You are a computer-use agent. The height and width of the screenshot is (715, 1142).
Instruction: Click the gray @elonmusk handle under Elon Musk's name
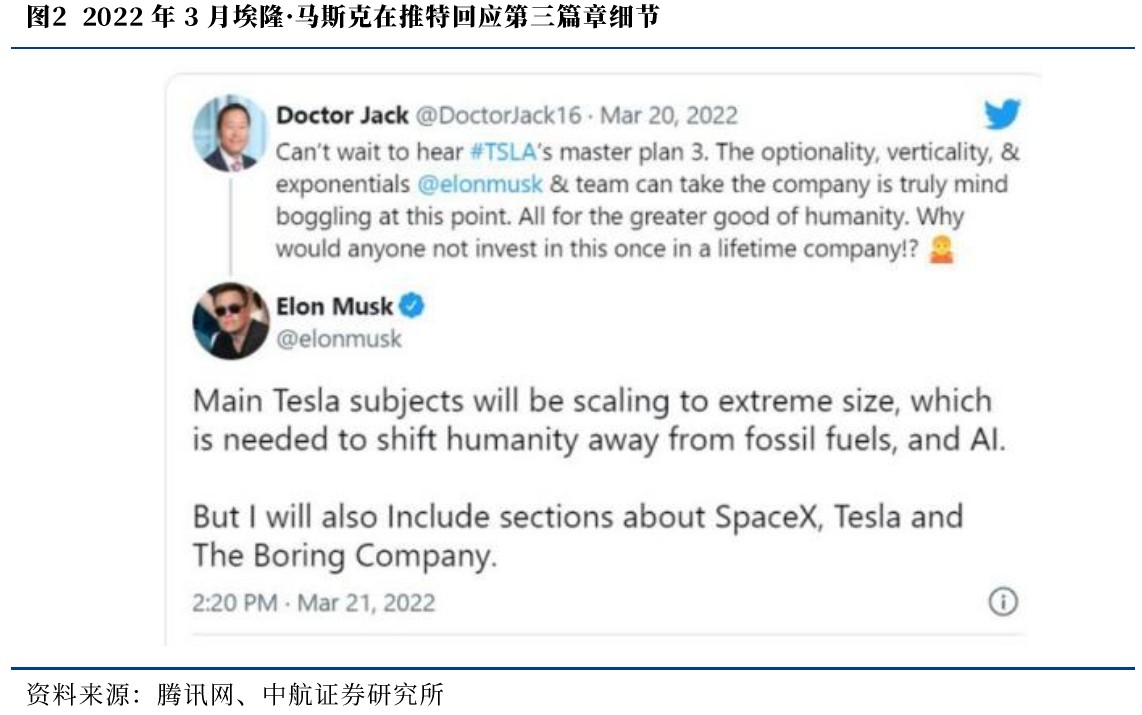(x=339, y=339)
